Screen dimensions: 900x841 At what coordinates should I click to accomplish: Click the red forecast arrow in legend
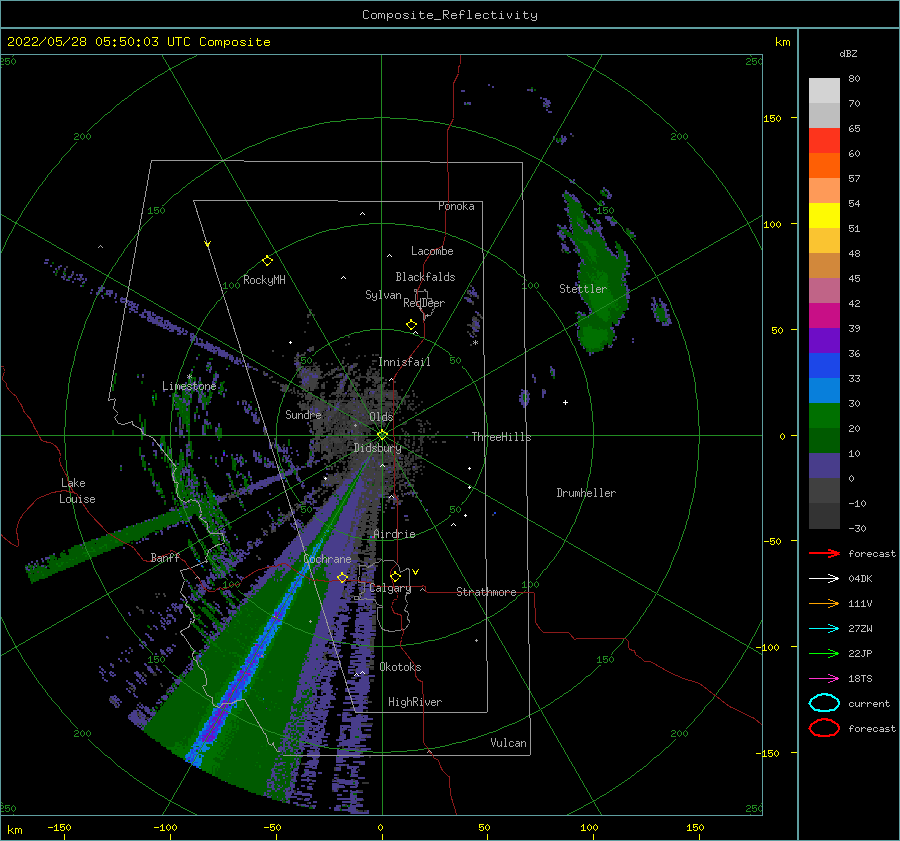tap(824, 553)
